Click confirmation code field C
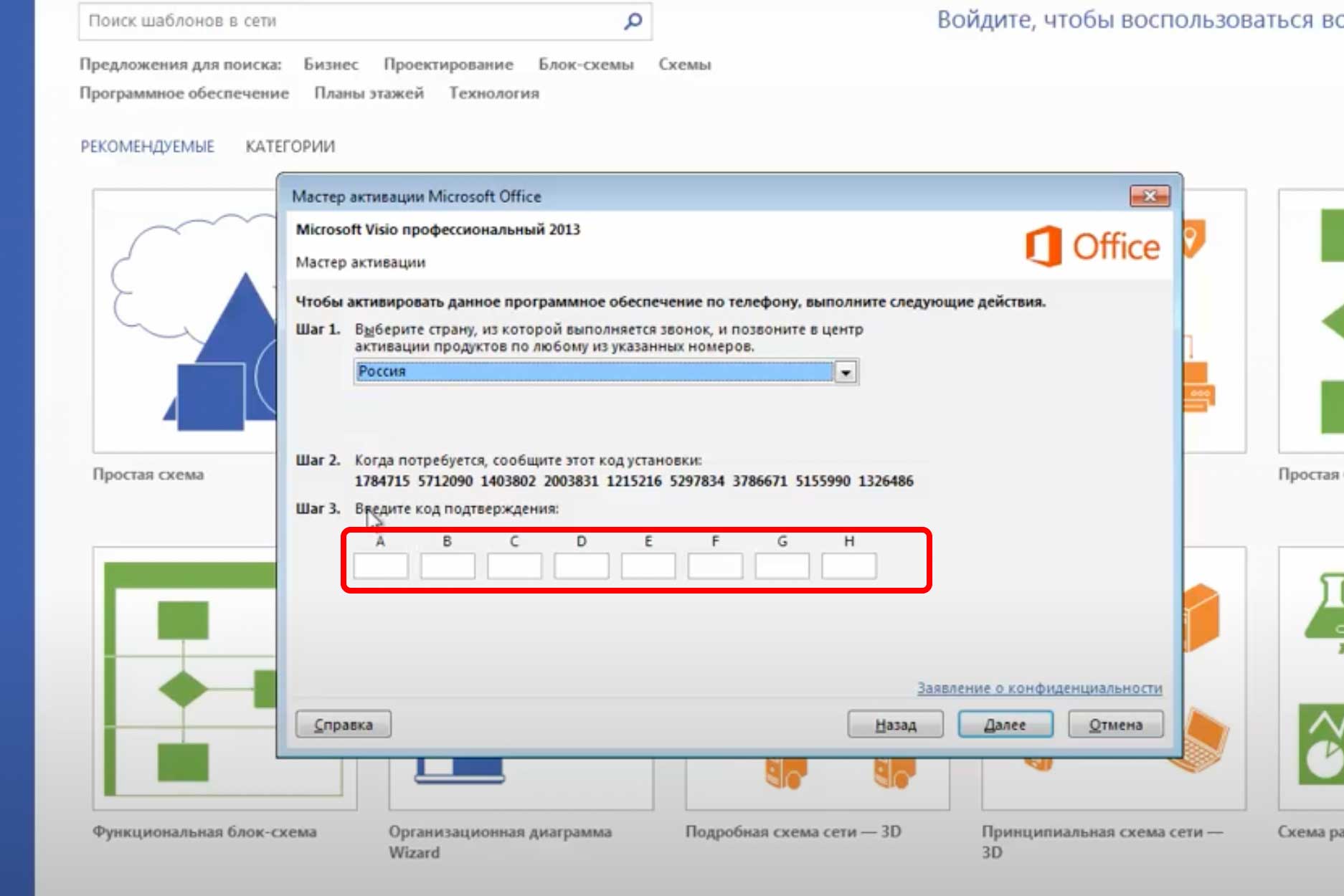 click(x=514, y=566)
